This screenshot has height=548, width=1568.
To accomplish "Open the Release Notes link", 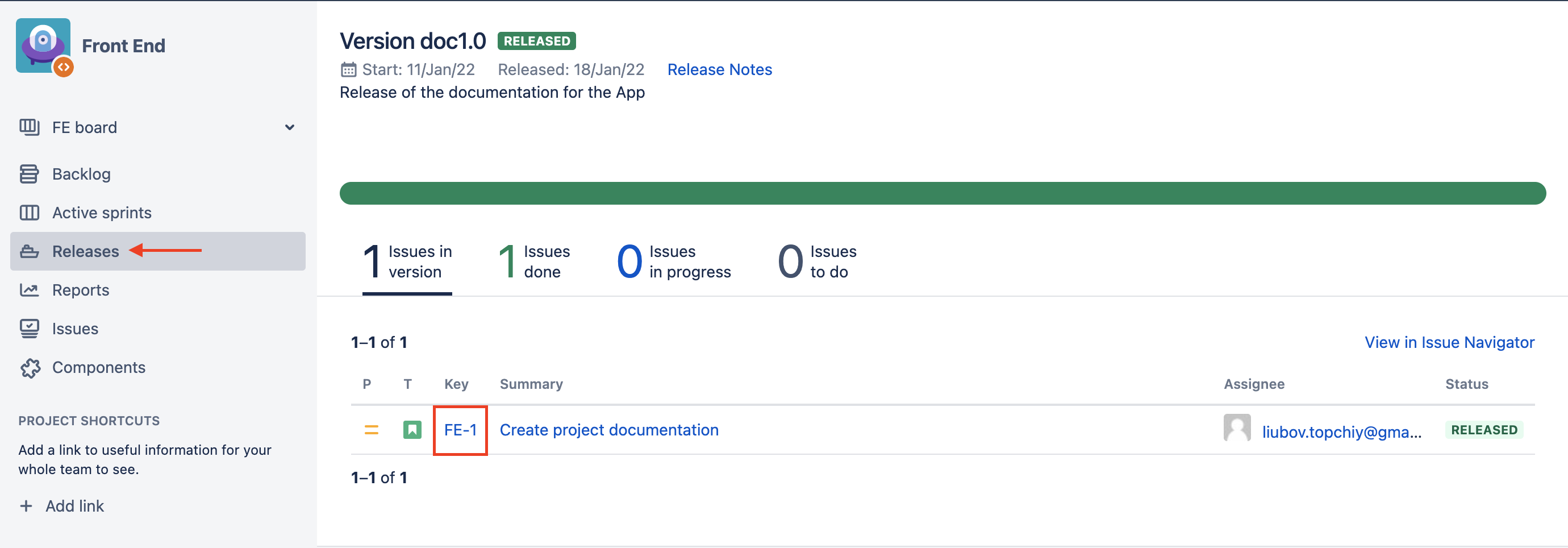I will [x=719, y=69].
